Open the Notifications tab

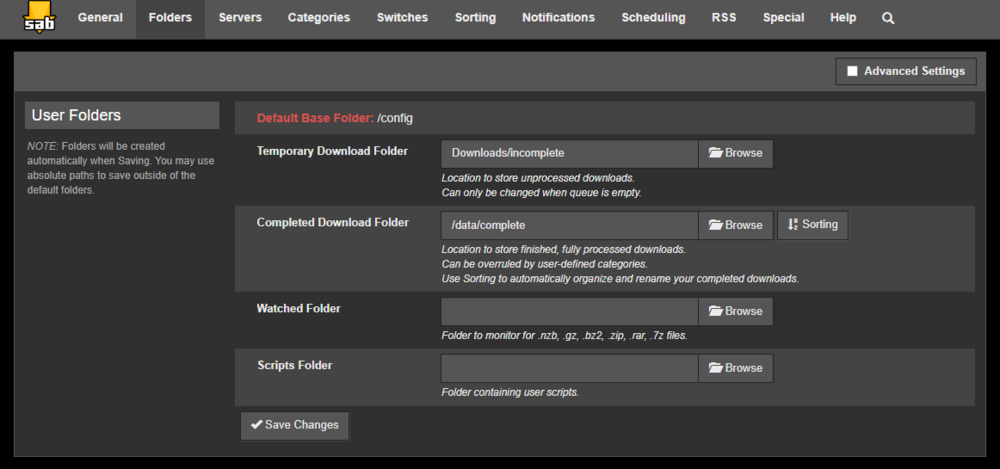coord(559,18)
